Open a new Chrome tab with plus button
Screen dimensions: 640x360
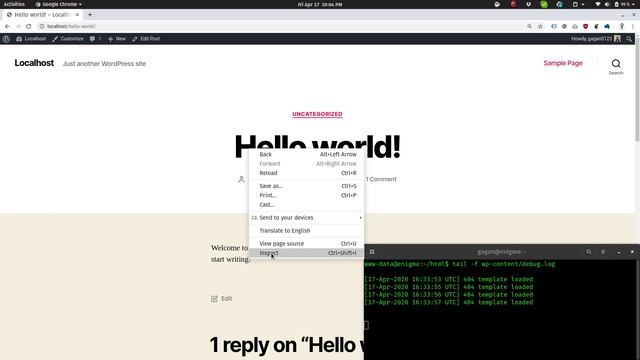(x=90, y=15)
